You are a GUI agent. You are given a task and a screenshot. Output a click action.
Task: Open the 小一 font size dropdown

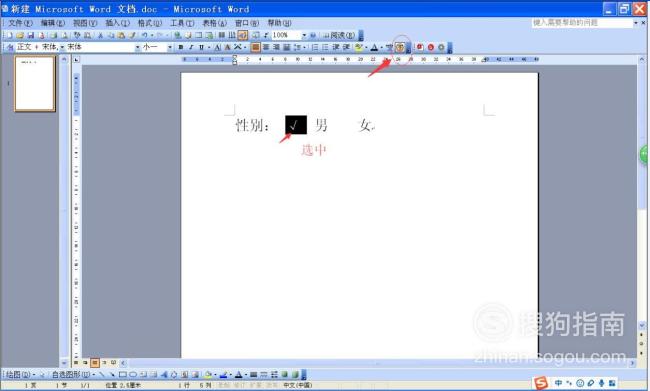pyautogui.click(x=170, y=47)
